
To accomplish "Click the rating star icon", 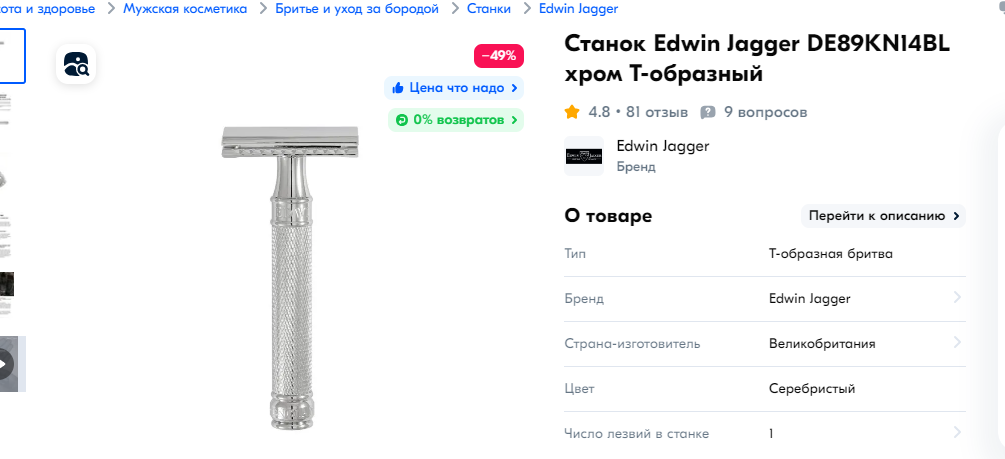I will 572,113.
